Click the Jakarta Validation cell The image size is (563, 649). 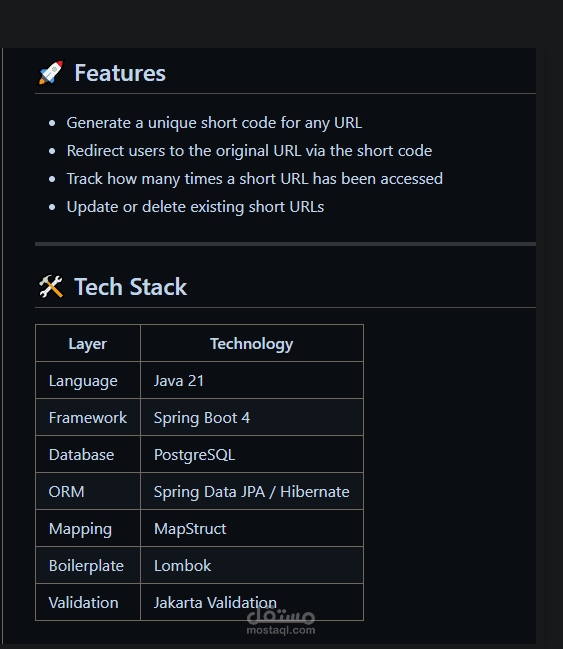pyautogui.click(x=252, y=602)
